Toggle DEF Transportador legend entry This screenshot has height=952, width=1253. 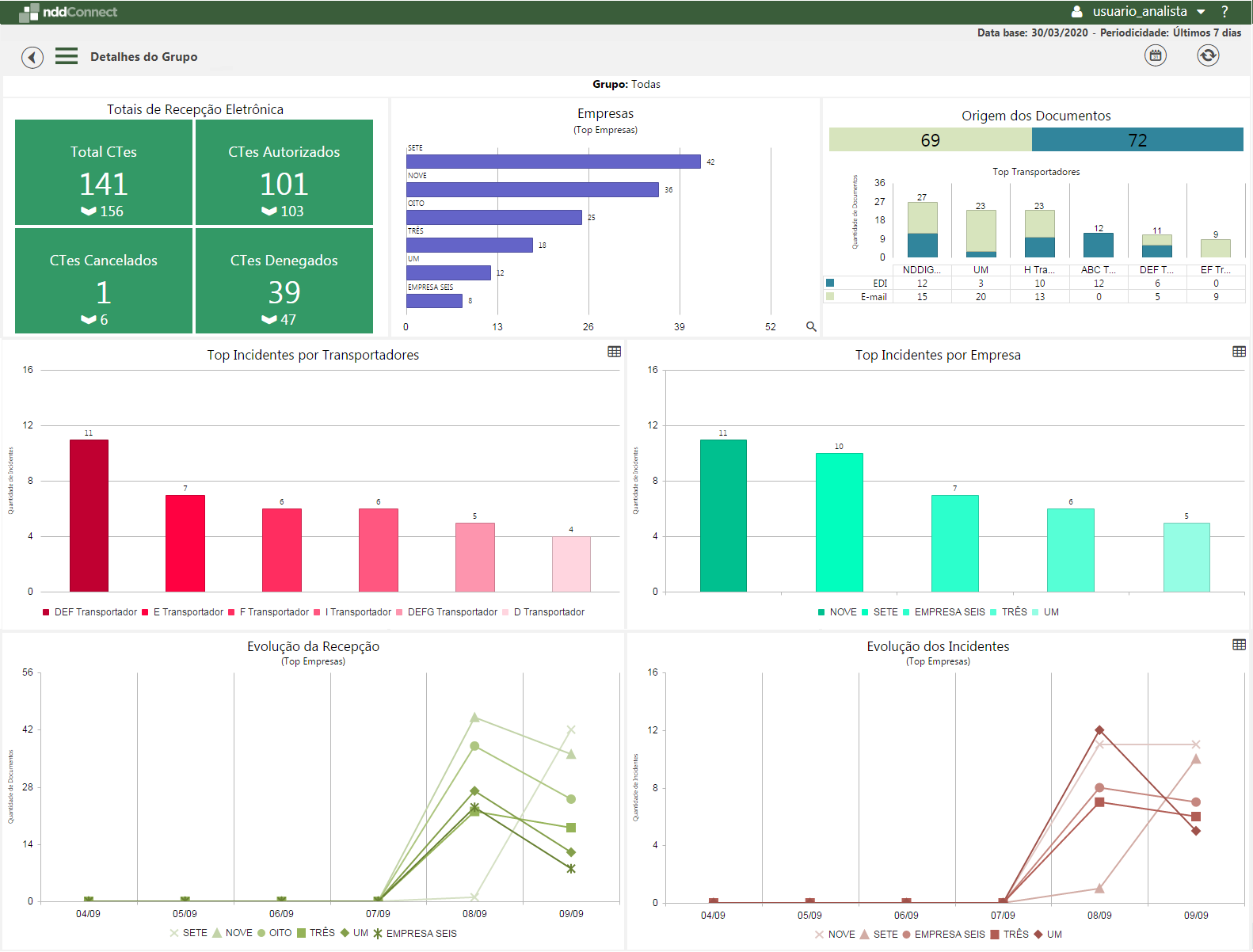(89, 612)
